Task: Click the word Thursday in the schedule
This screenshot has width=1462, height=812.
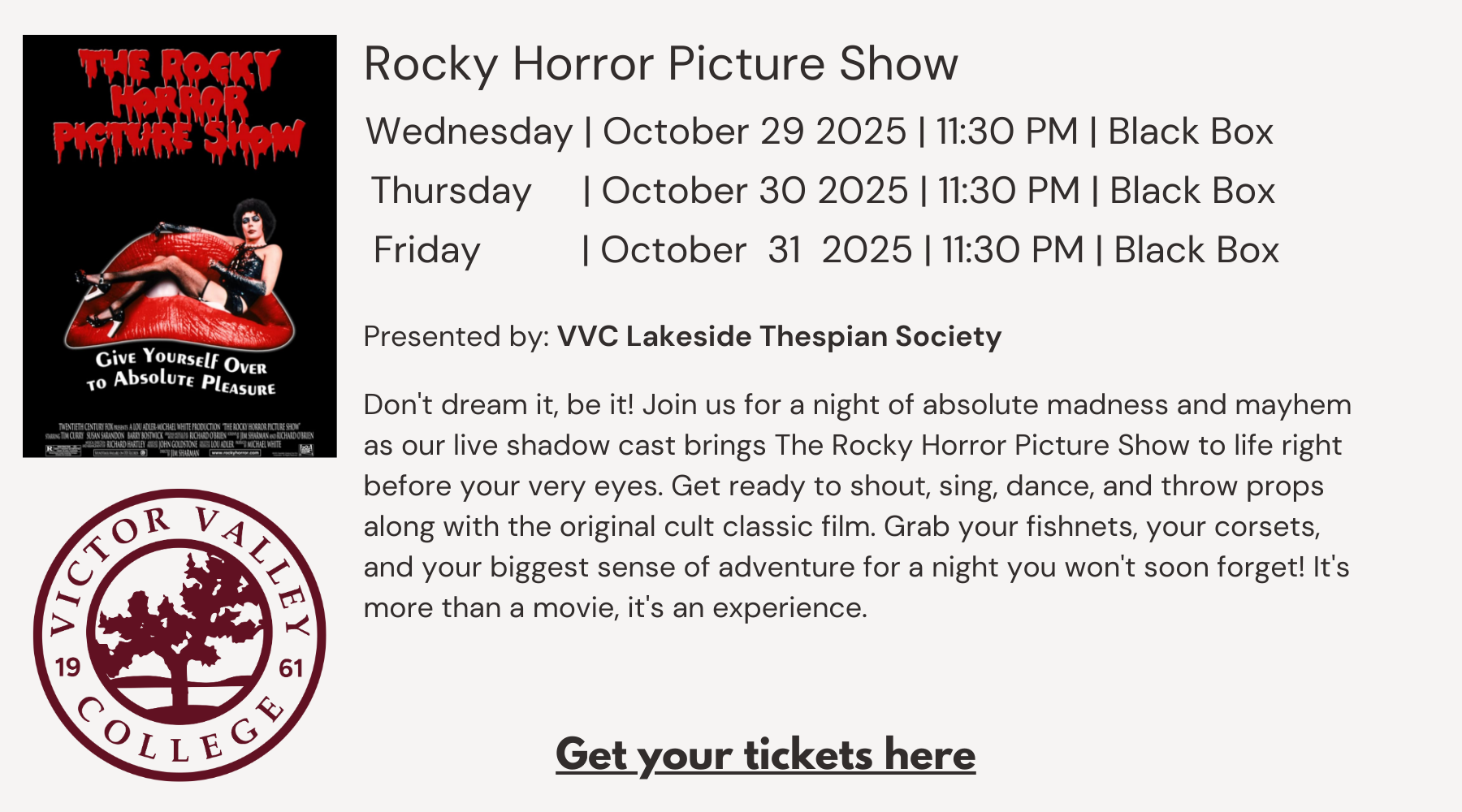Action: (451, 191)
